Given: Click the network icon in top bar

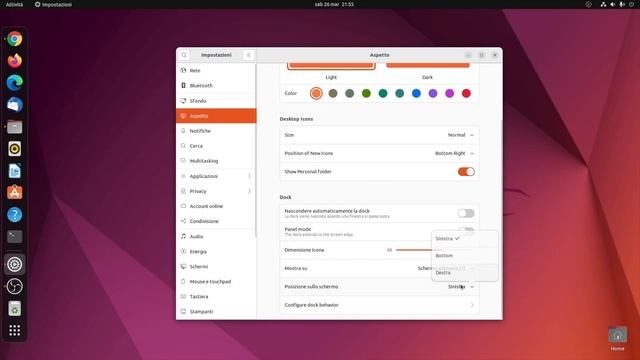Looking at the screenshot, I should (603, 4).
